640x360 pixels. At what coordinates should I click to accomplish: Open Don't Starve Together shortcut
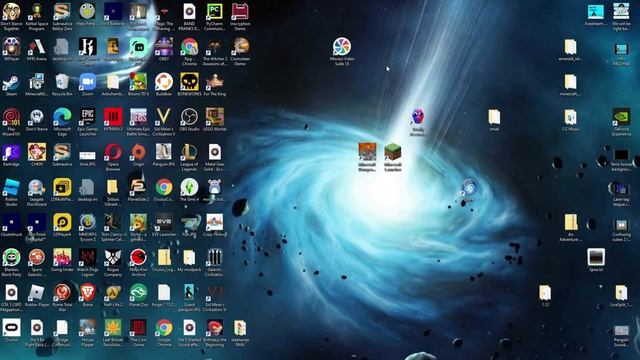tap(11, 12)
